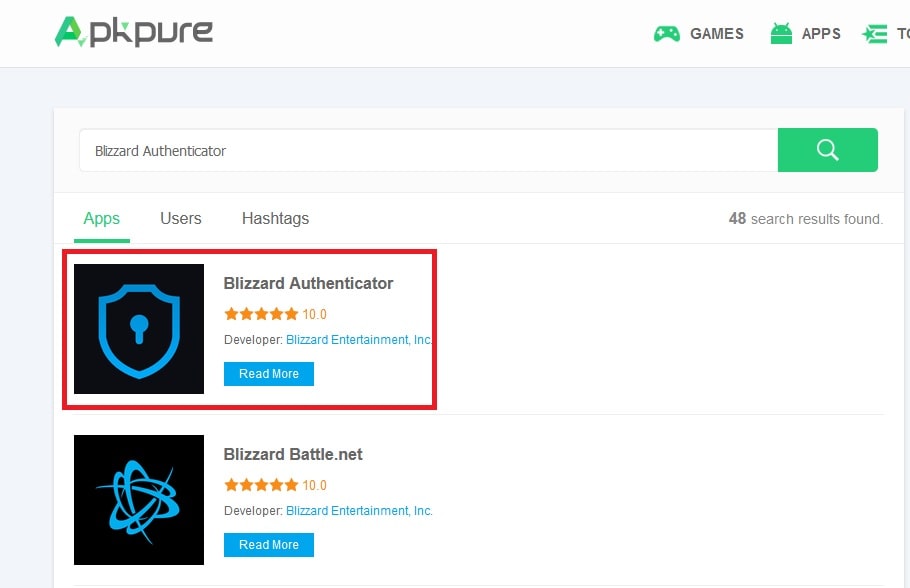
Task: Click the Blizzard Battle.net star rating
Action: click(x=261, y=485)
